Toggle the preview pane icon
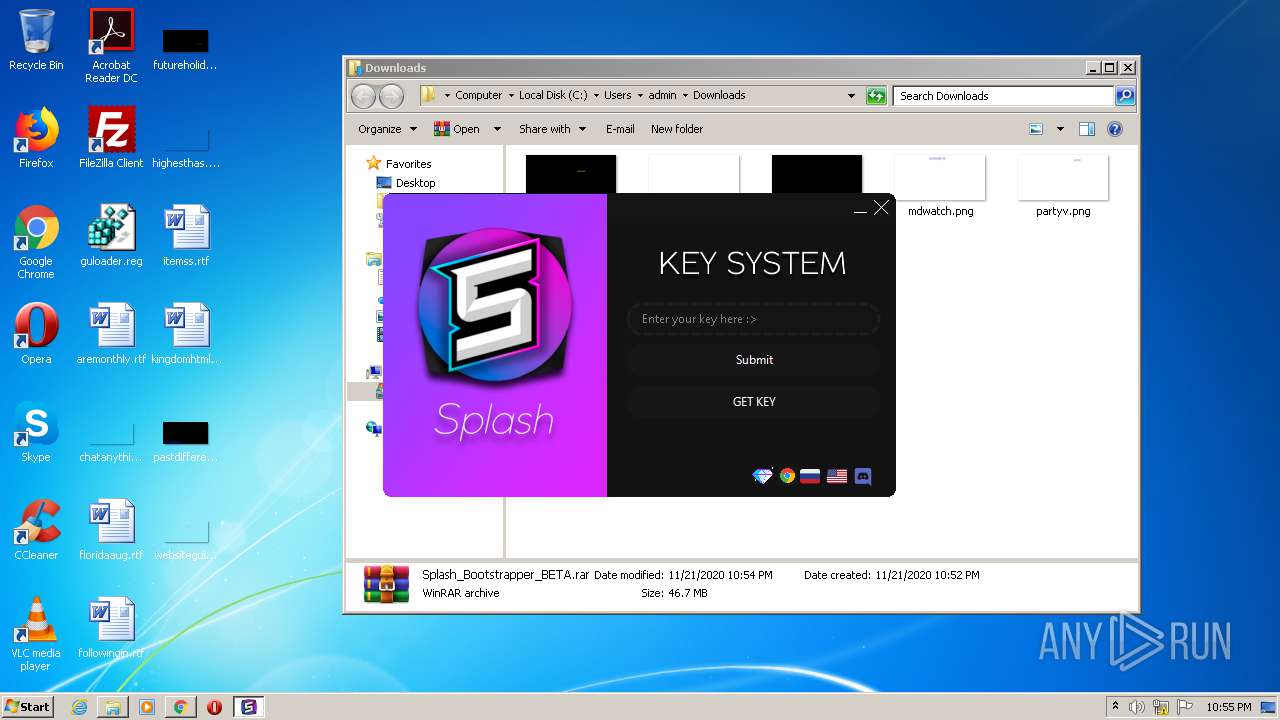 [1087, 129]
